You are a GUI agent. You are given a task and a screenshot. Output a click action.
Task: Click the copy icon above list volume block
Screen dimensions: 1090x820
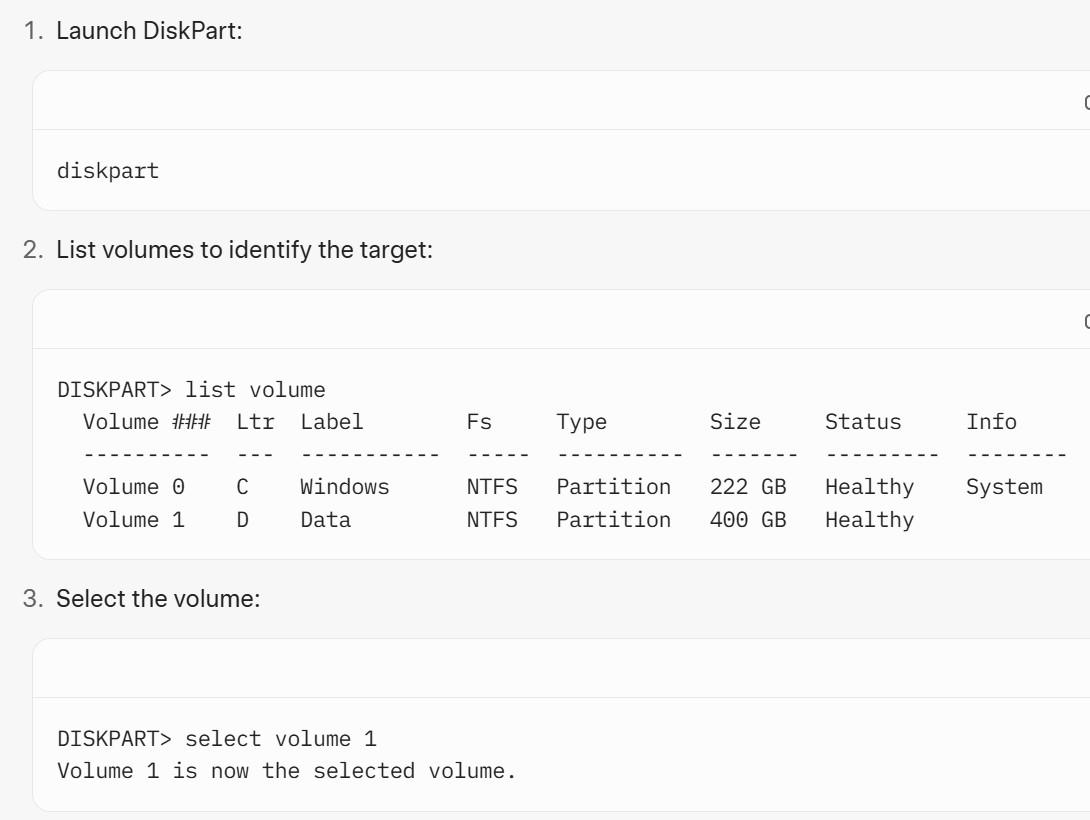1087,321
